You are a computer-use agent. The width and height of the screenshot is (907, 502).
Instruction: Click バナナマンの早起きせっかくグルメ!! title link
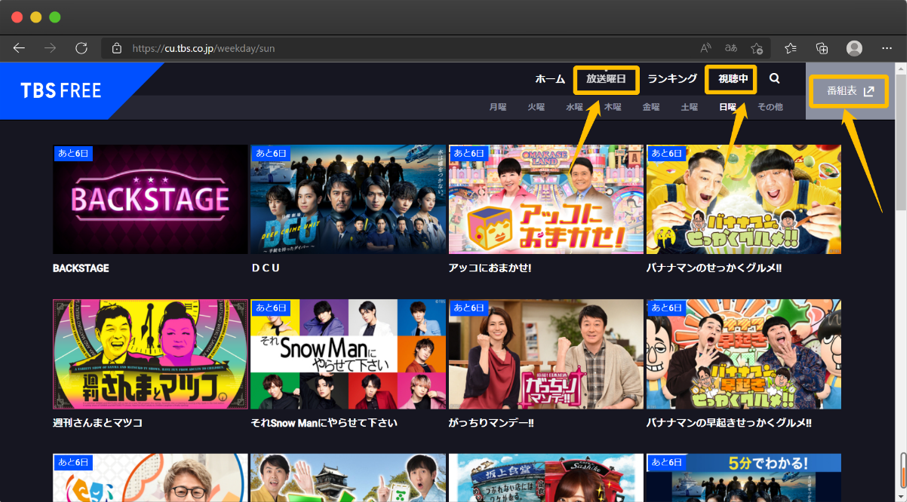pos(729,423)
